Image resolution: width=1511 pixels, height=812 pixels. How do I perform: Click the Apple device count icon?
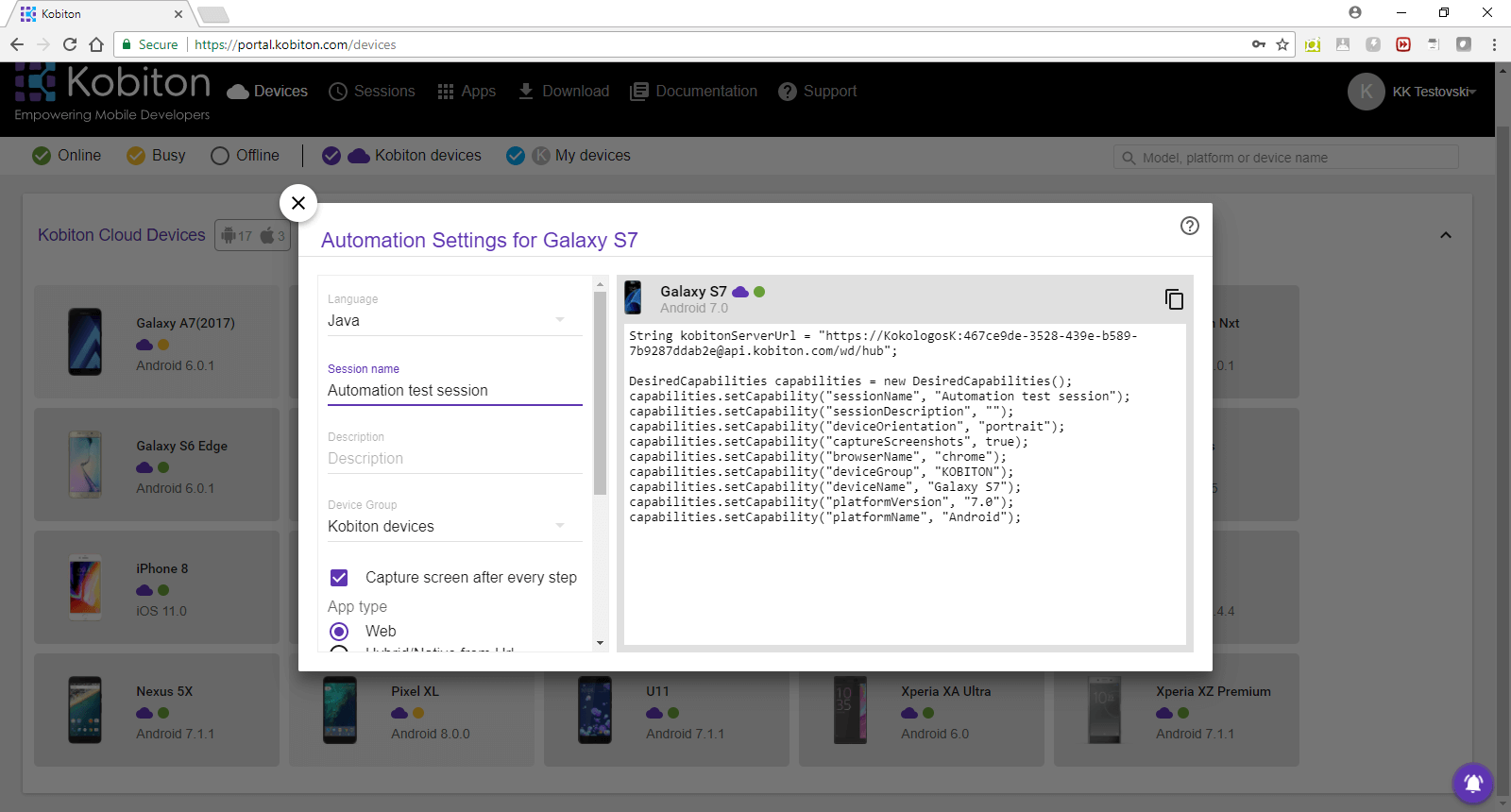tap(267, 235)
